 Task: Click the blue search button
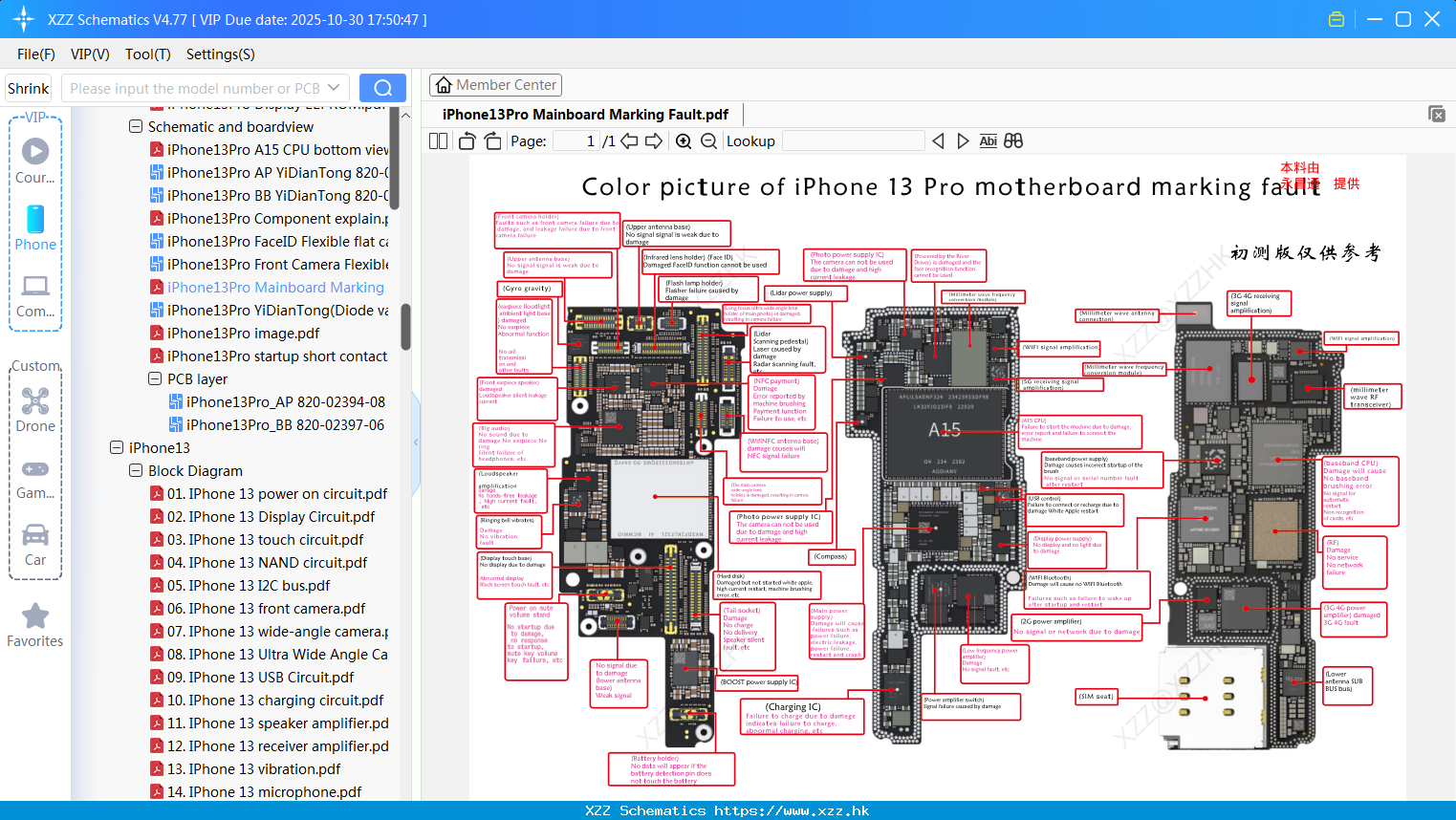[382, 88]
